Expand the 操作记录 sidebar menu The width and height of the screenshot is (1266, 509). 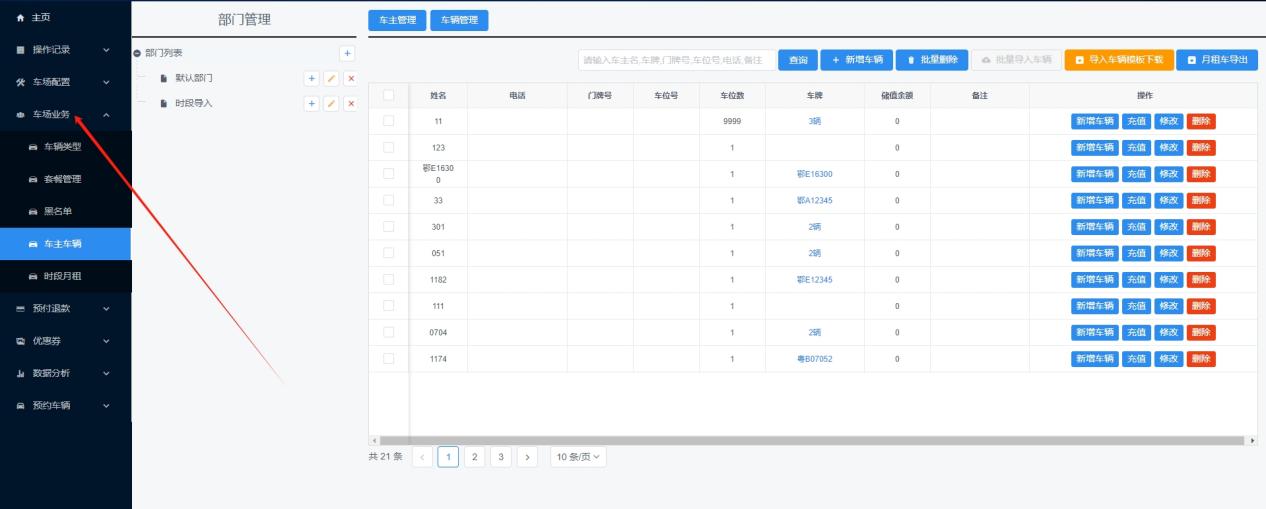[65, 49]
